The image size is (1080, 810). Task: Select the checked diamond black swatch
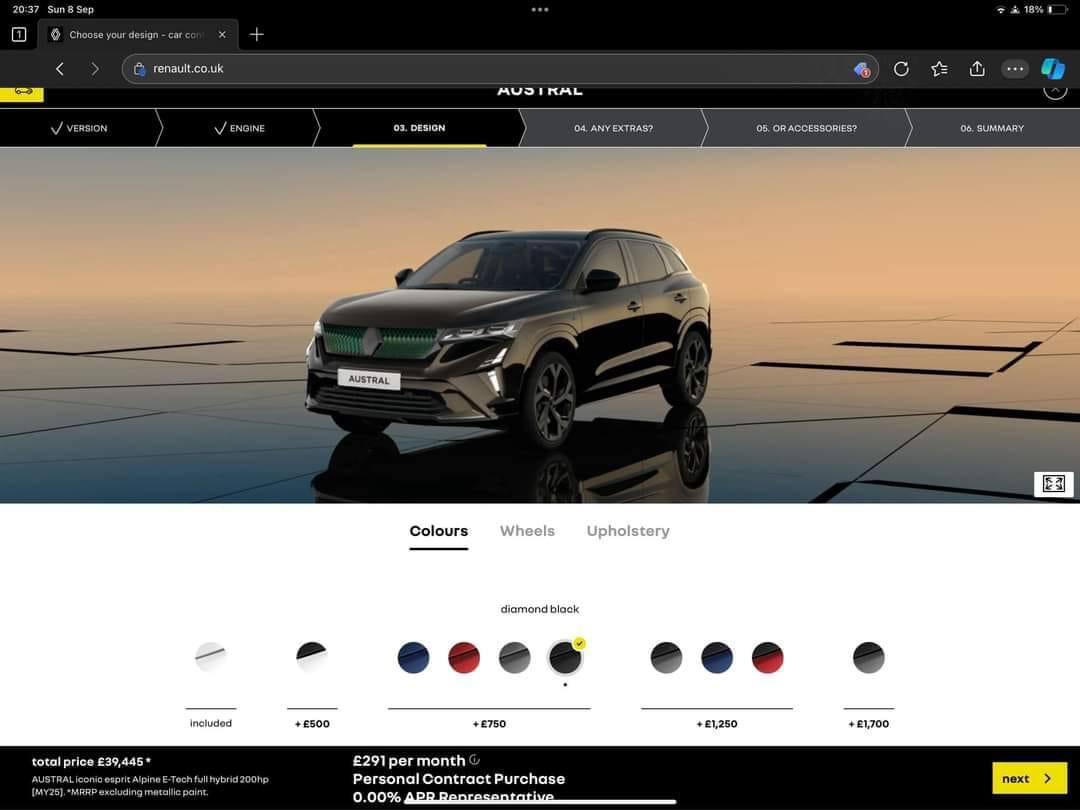pos(565,657)
